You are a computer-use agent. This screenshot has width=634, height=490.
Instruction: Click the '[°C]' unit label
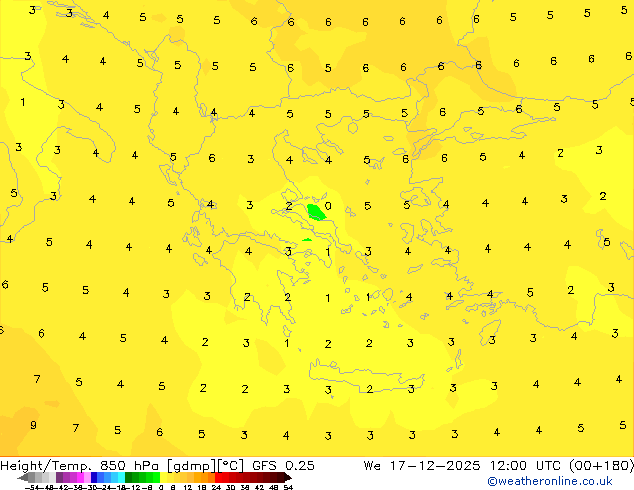[231, 466]
